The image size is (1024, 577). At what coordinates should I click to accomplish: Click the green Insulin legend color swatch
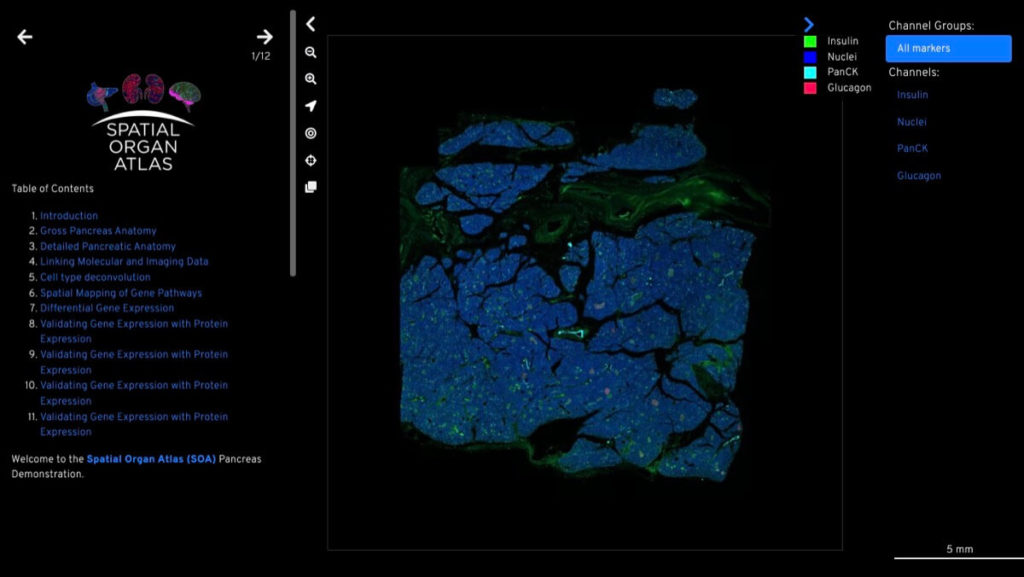[810, 41]
